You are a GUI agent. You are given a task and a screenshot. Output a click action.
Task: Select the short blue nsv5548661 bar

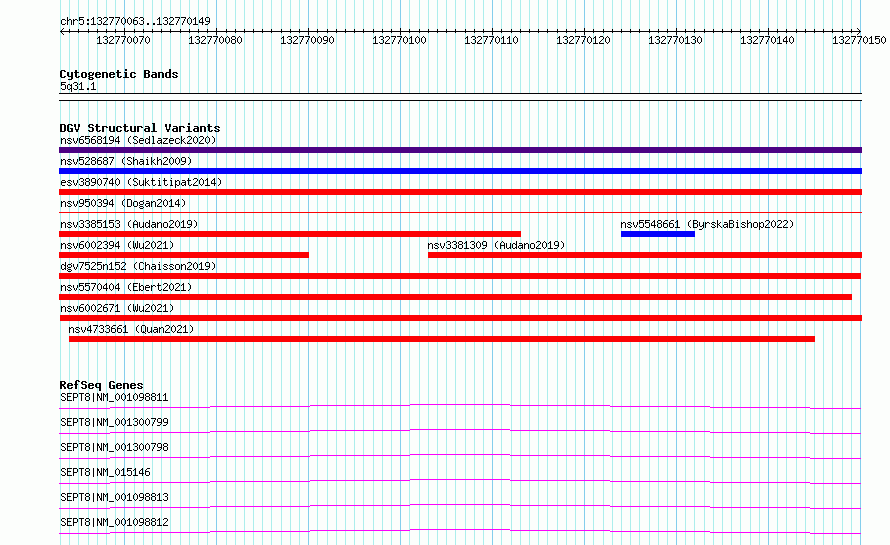pyautogui.click(x=658, y=234)
